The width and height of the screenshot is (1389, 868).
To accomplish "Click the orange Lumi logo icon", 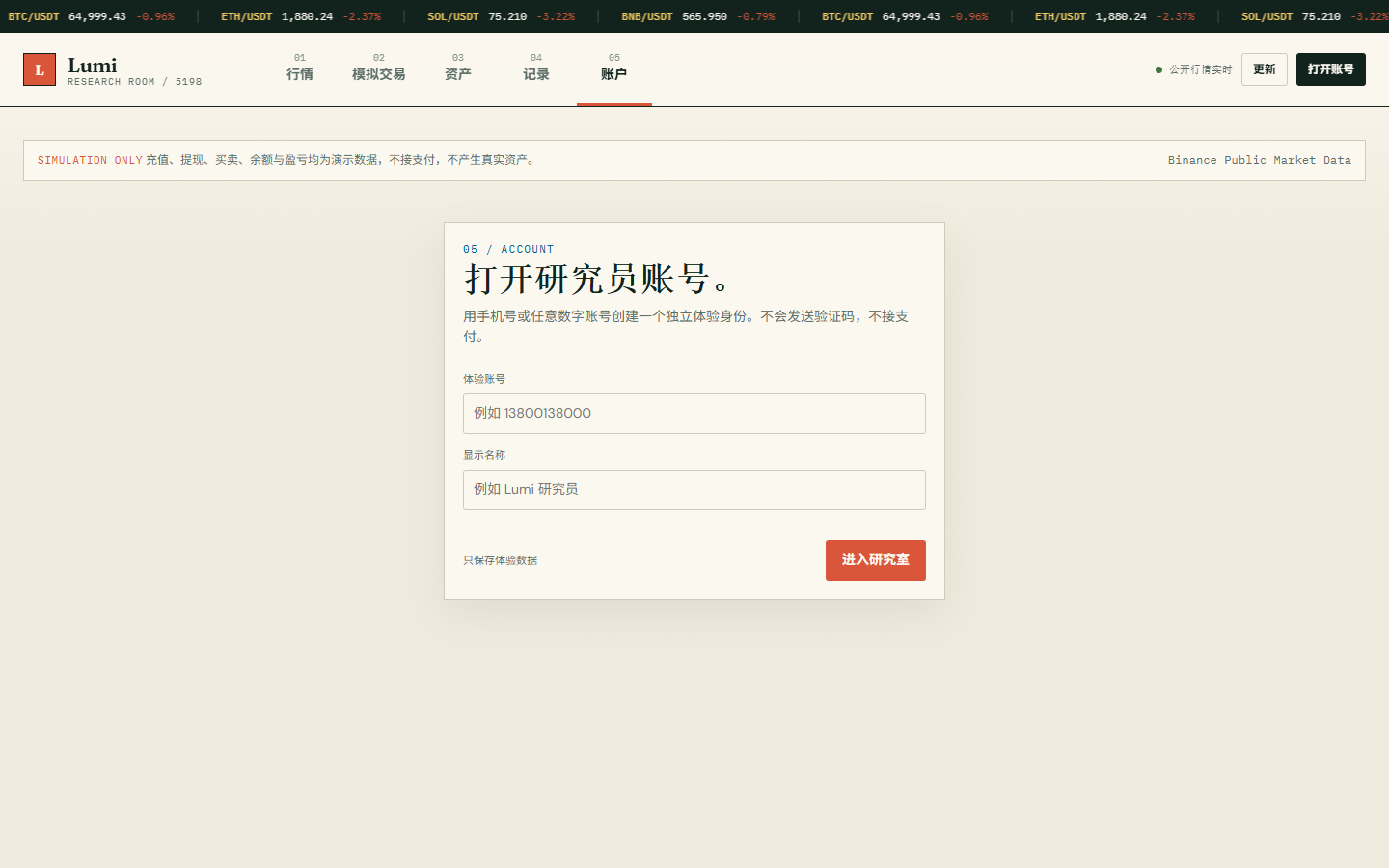I will tap(40, 69).
